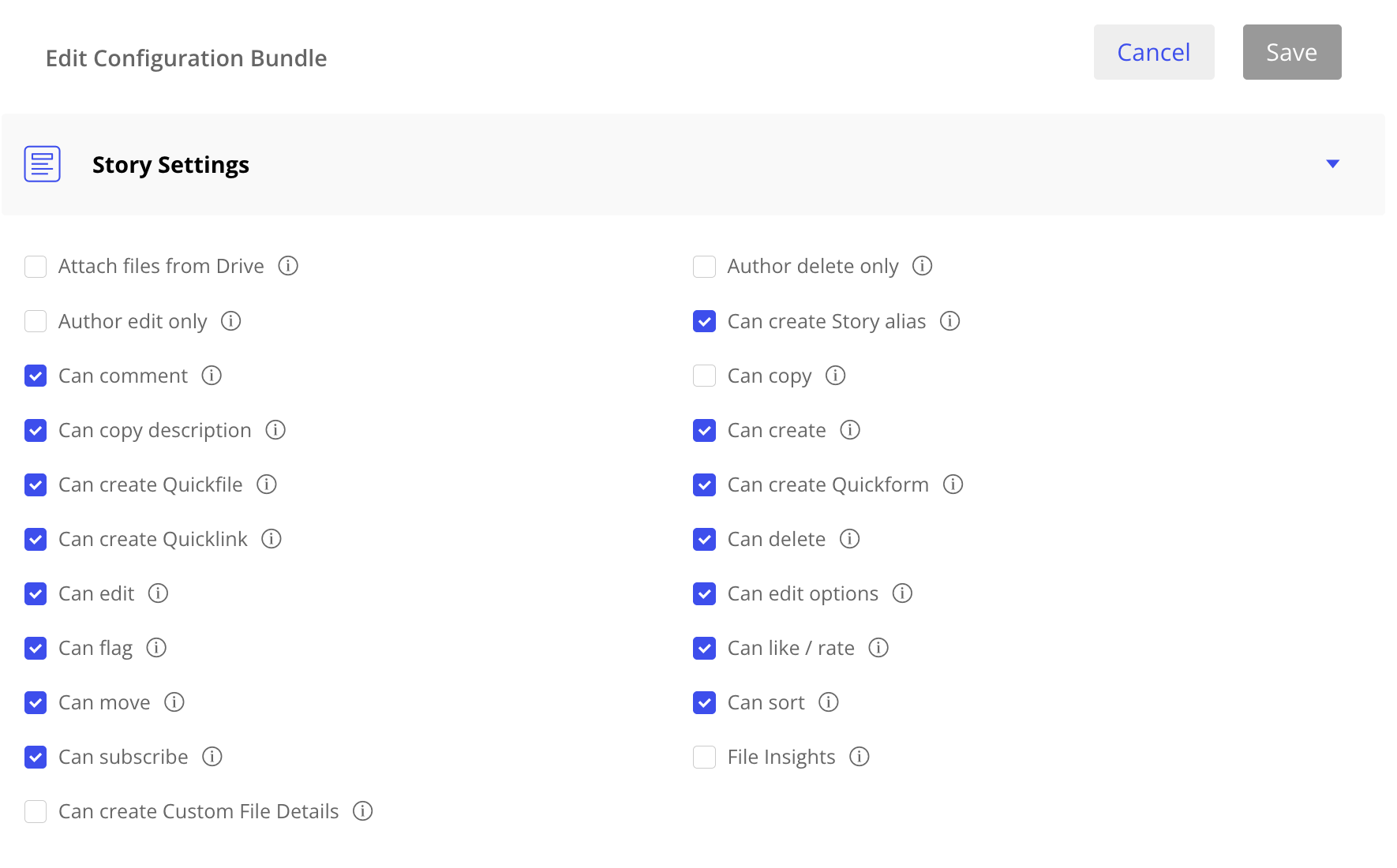Enable the Can copy checkbox
The height and width of the screenshot is (868, 1397).
[704, 376]
